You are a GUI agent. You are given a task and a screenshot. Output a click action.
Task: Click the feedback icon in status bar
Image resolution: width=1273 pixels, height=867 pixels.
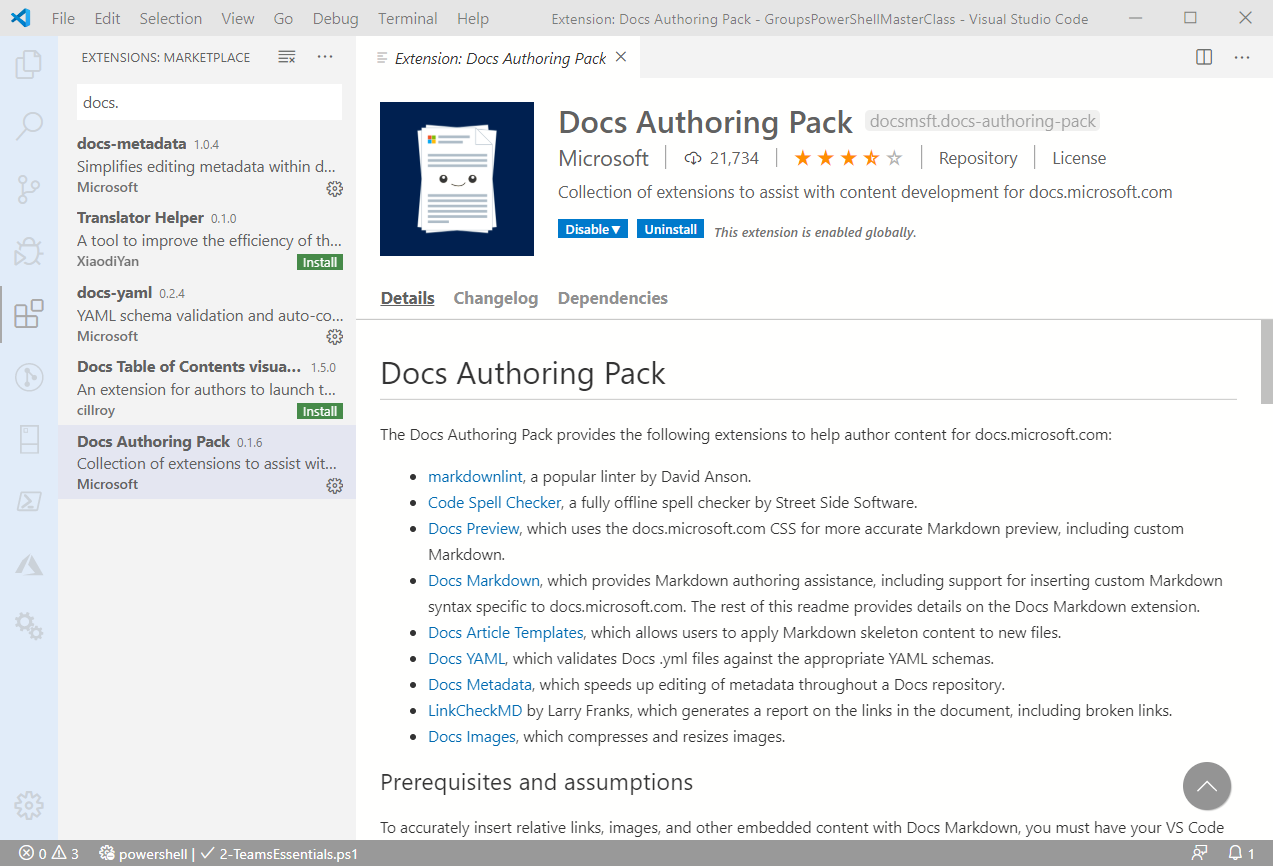(1200, 854)
